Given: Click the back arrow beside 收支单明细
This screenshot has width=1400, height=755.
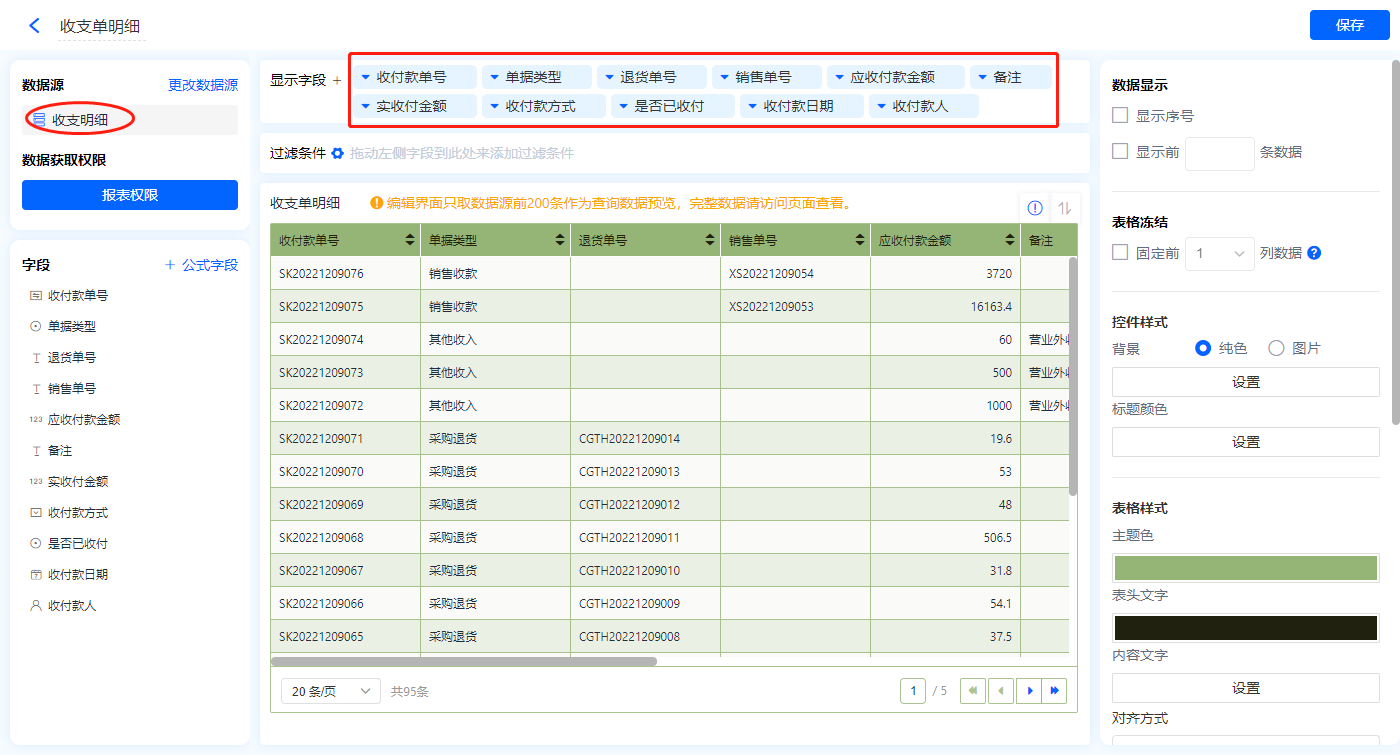Looking at the screenshot, I should (x=35, y=26).
